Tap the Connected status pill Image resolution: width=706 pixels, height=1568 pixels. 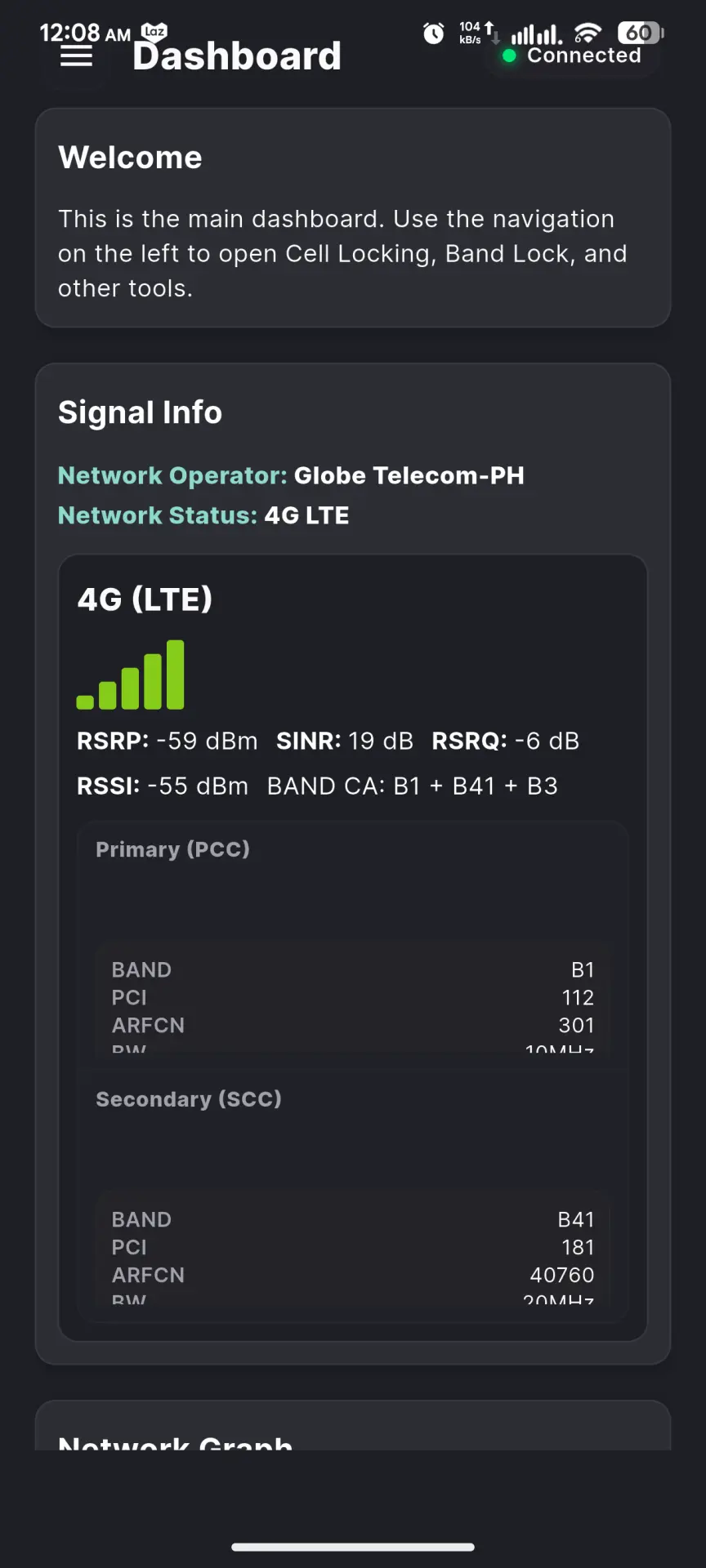(x=572, y=56)
